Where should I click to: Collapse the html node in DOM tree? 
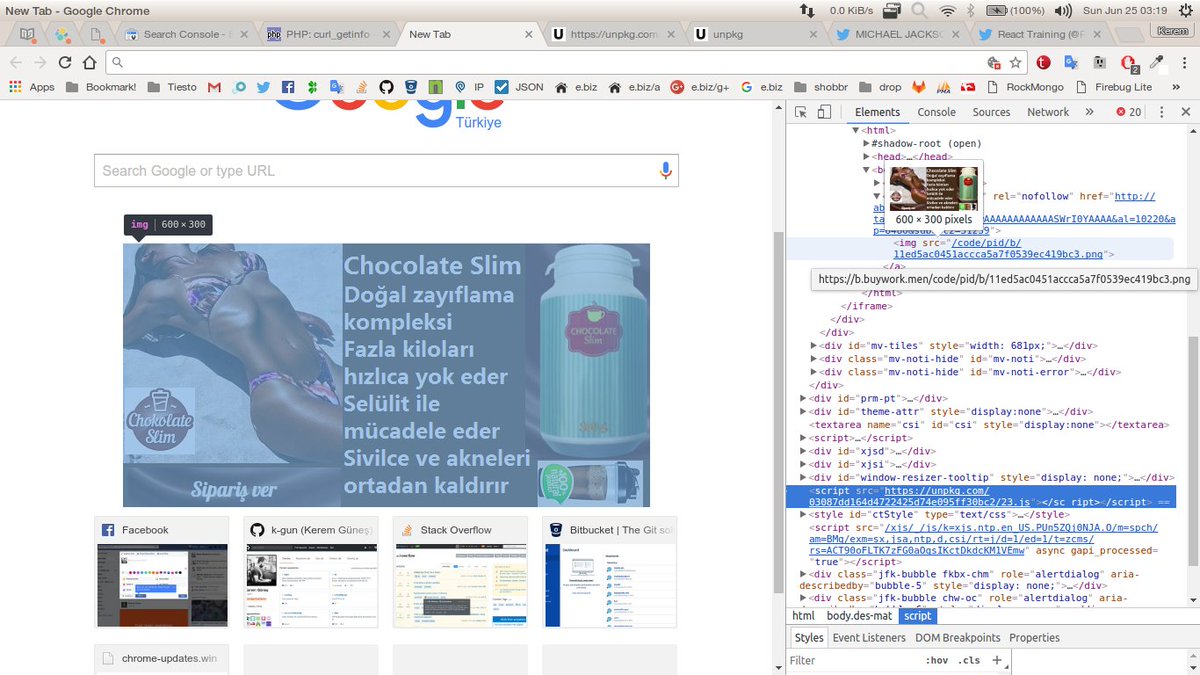click(x=856, y=130)
